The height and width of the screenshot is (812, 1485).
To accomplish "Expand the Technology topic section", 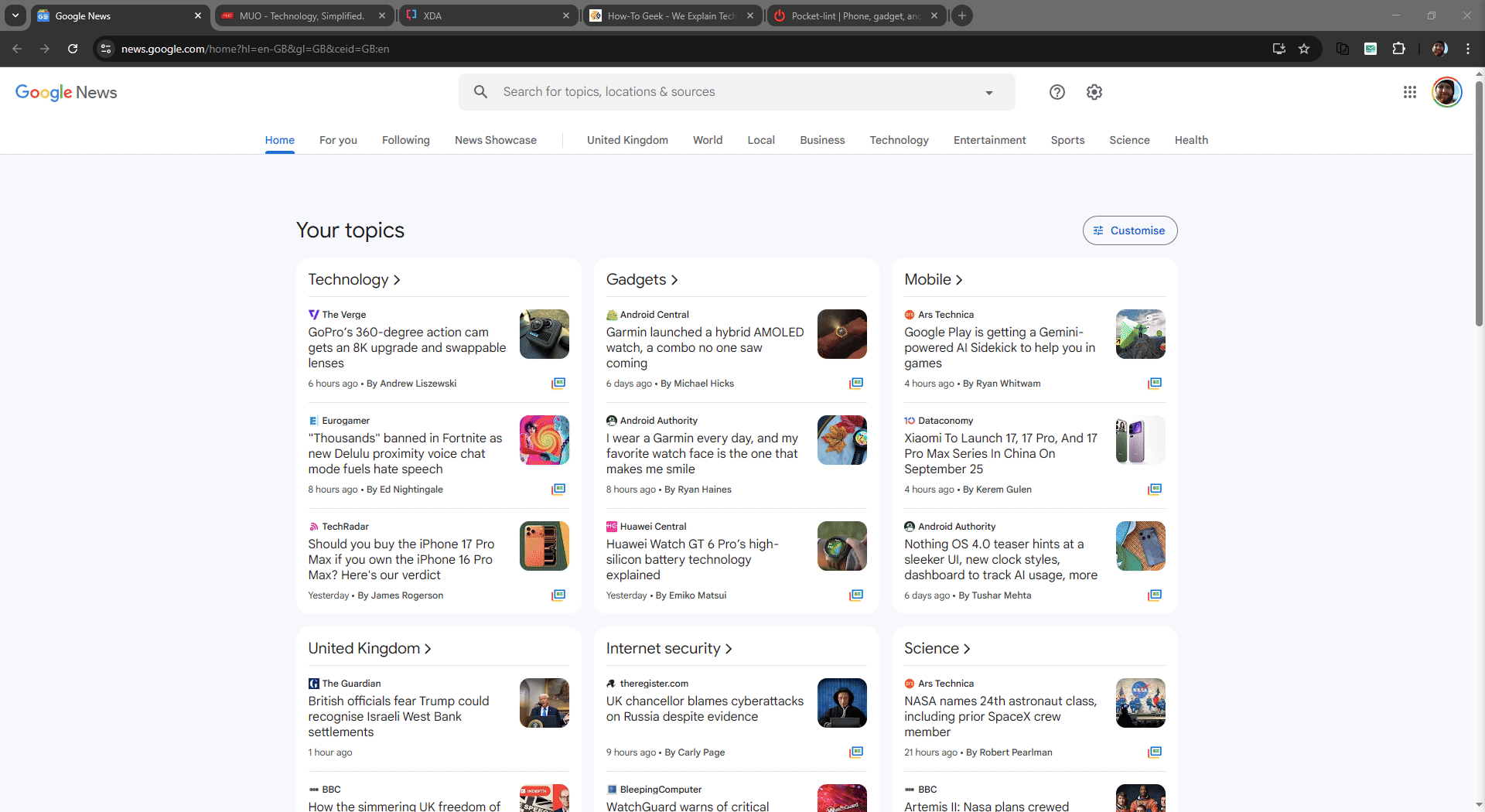I will tap(354, 280).
